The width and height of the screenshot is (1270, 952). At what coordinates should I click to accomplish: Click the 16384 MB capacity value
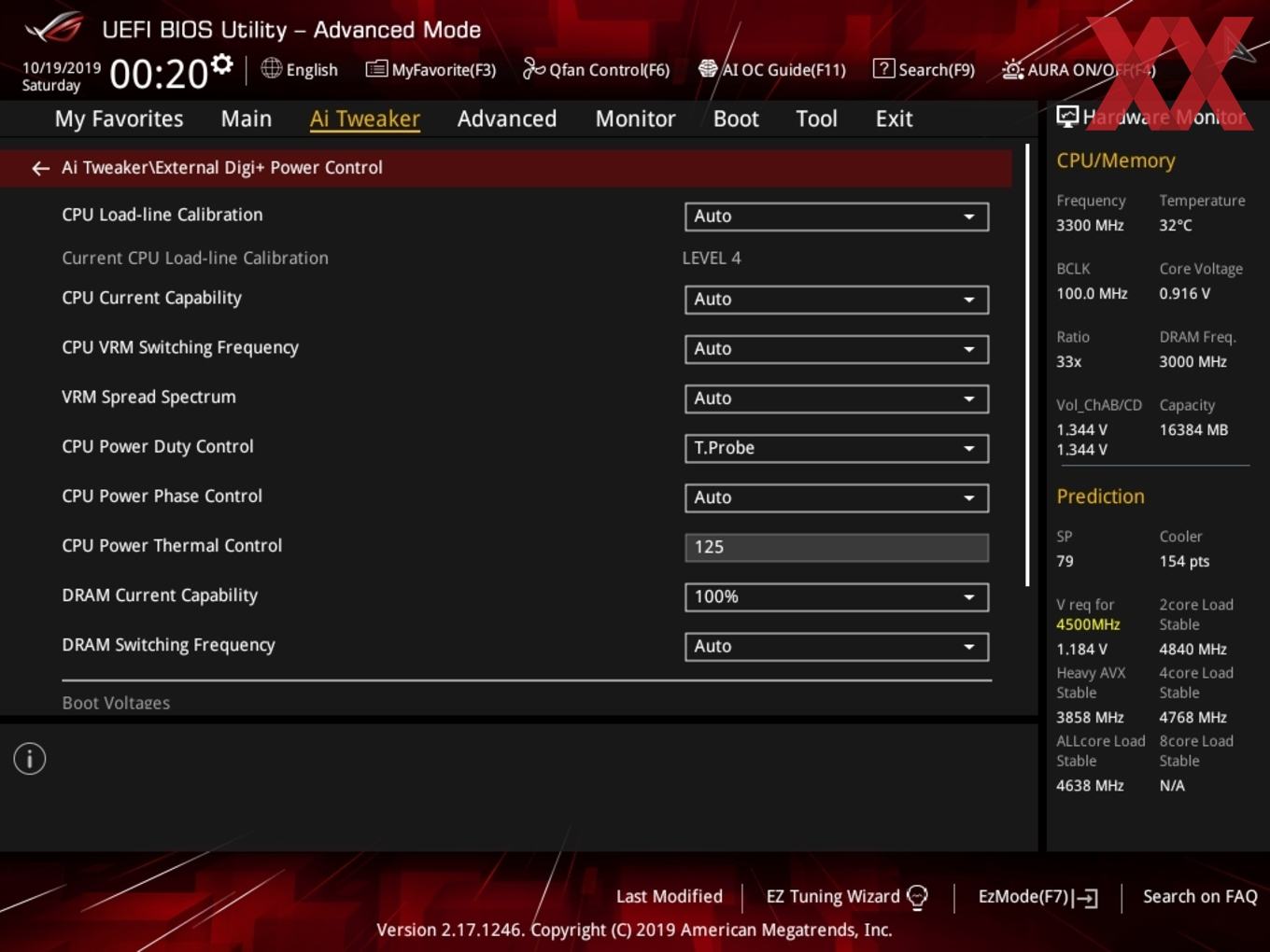[1193, 430]
